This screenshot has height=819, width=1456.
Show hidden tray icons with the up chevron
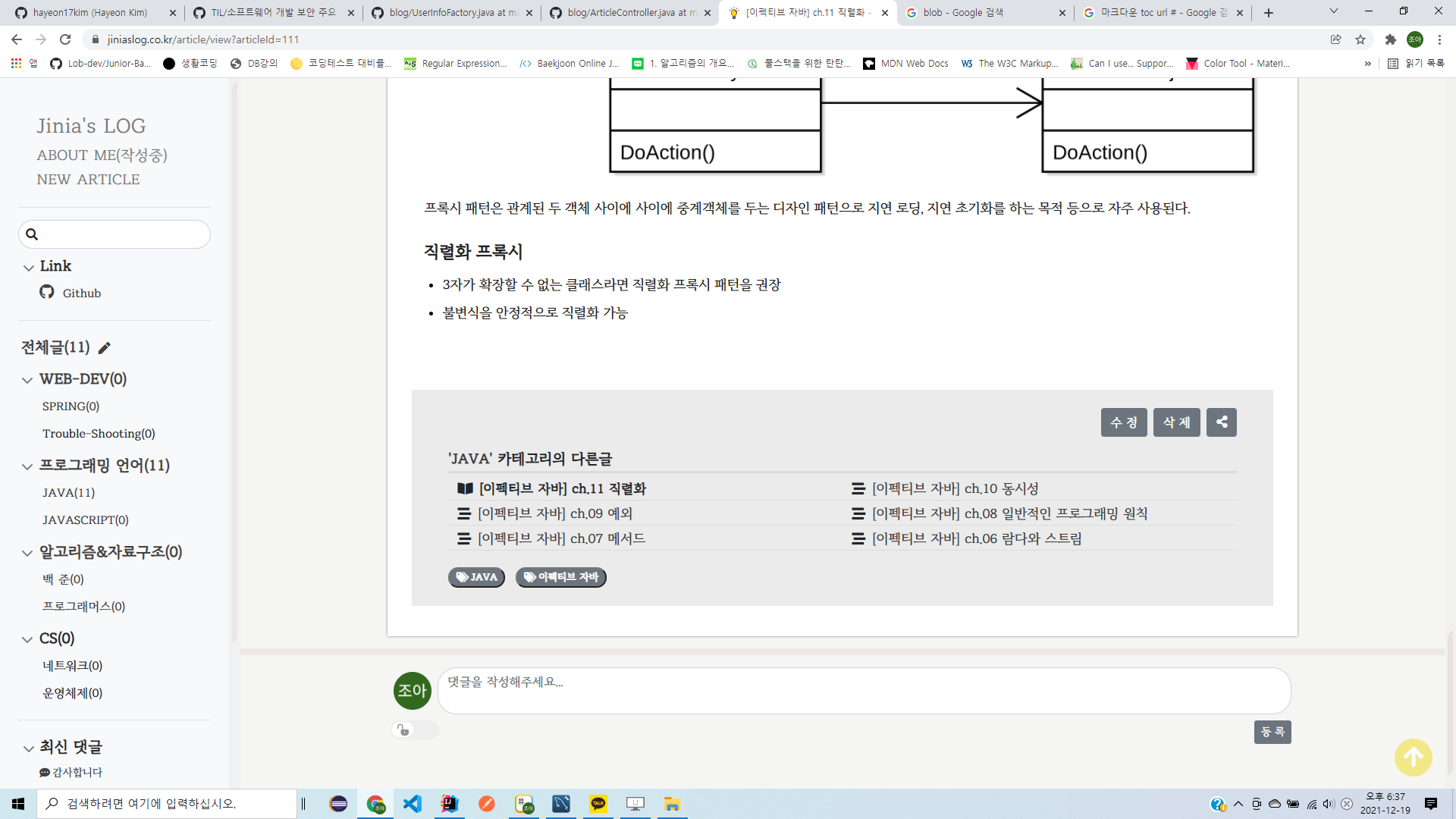[x=1238, y=804]
